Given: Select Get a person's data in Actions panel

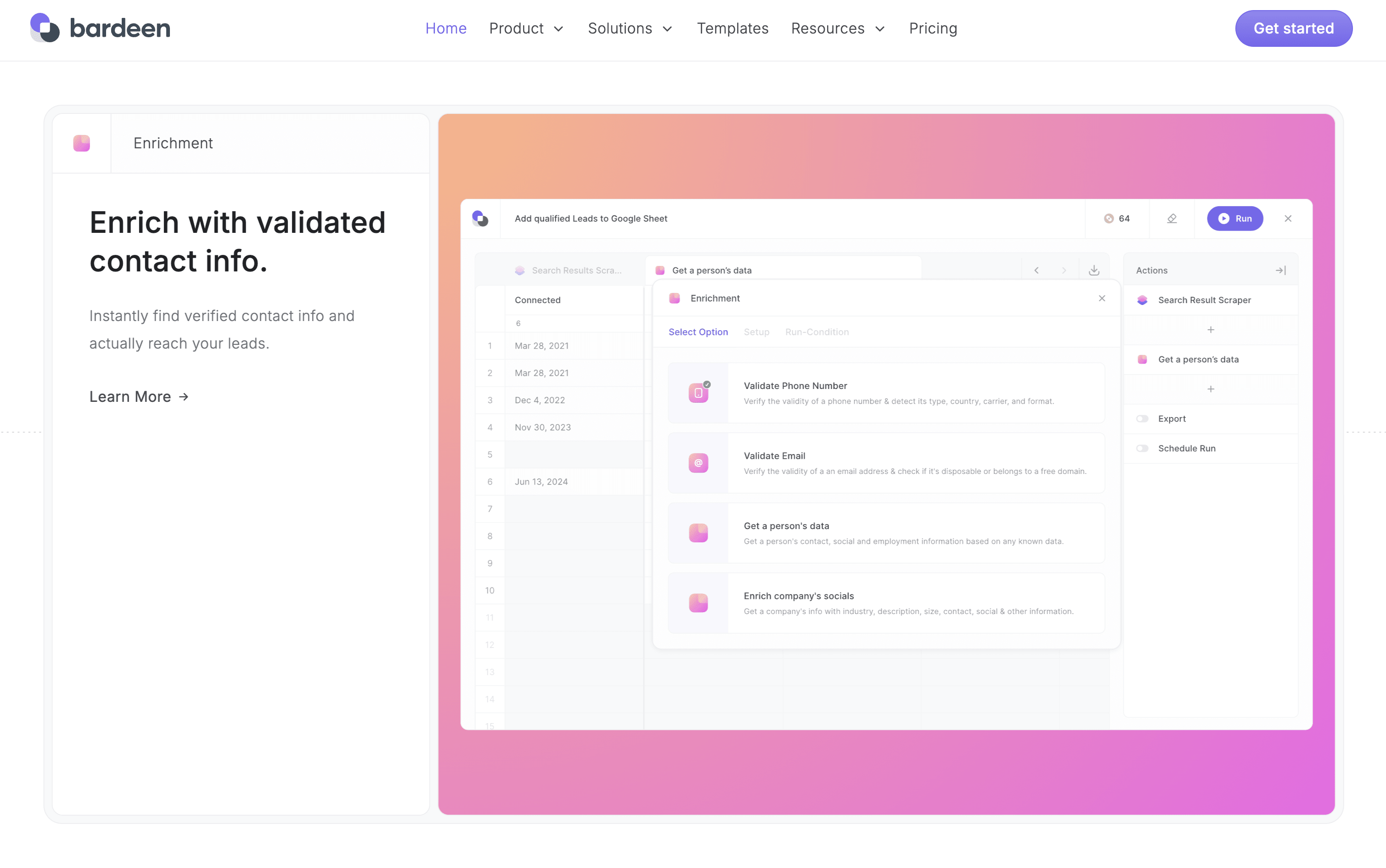Looking at the screenshot, I should click(x=1211, y=359).
